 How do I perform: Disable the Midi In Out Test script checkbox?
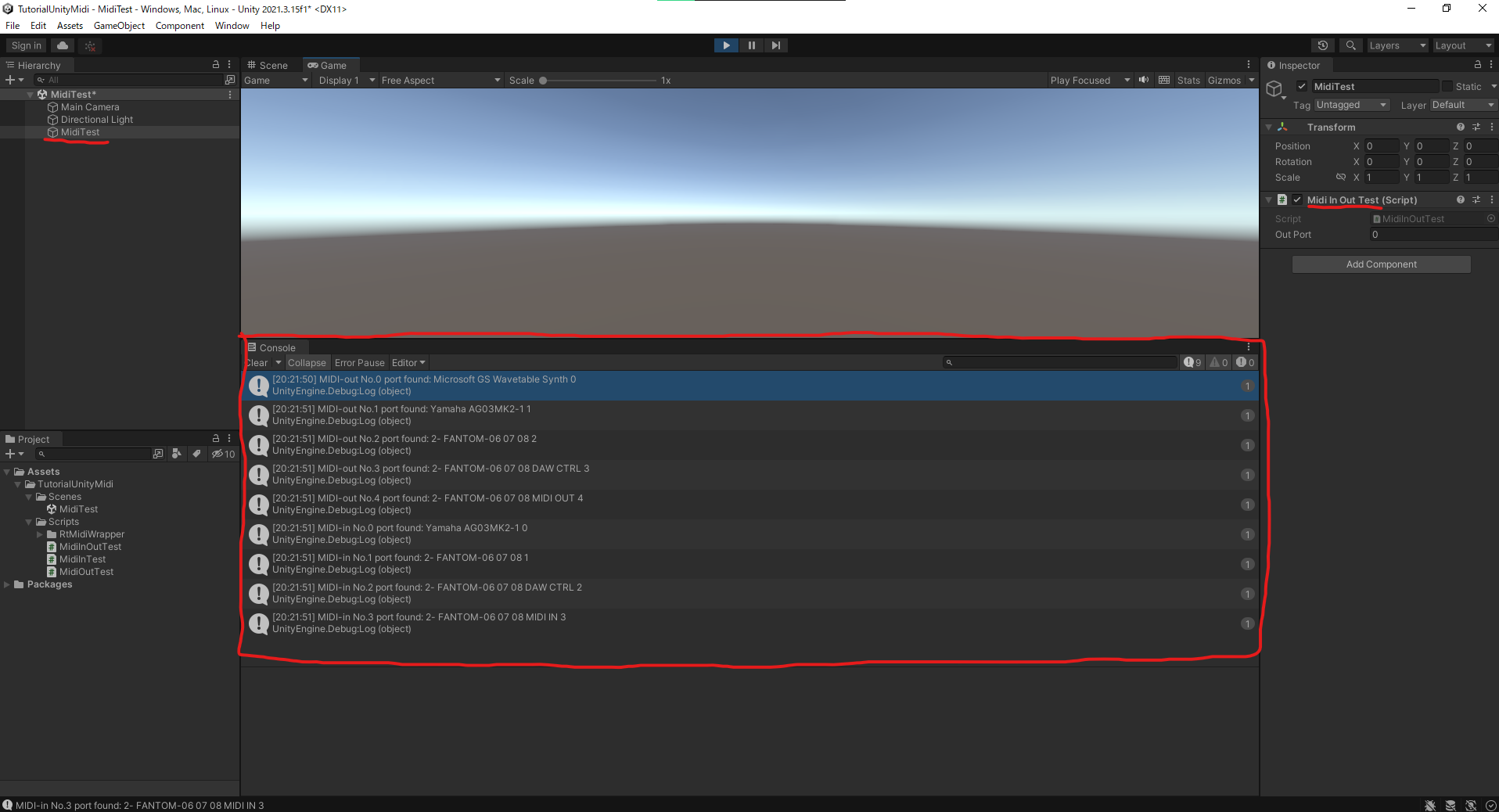click(x=1296, y=199)
